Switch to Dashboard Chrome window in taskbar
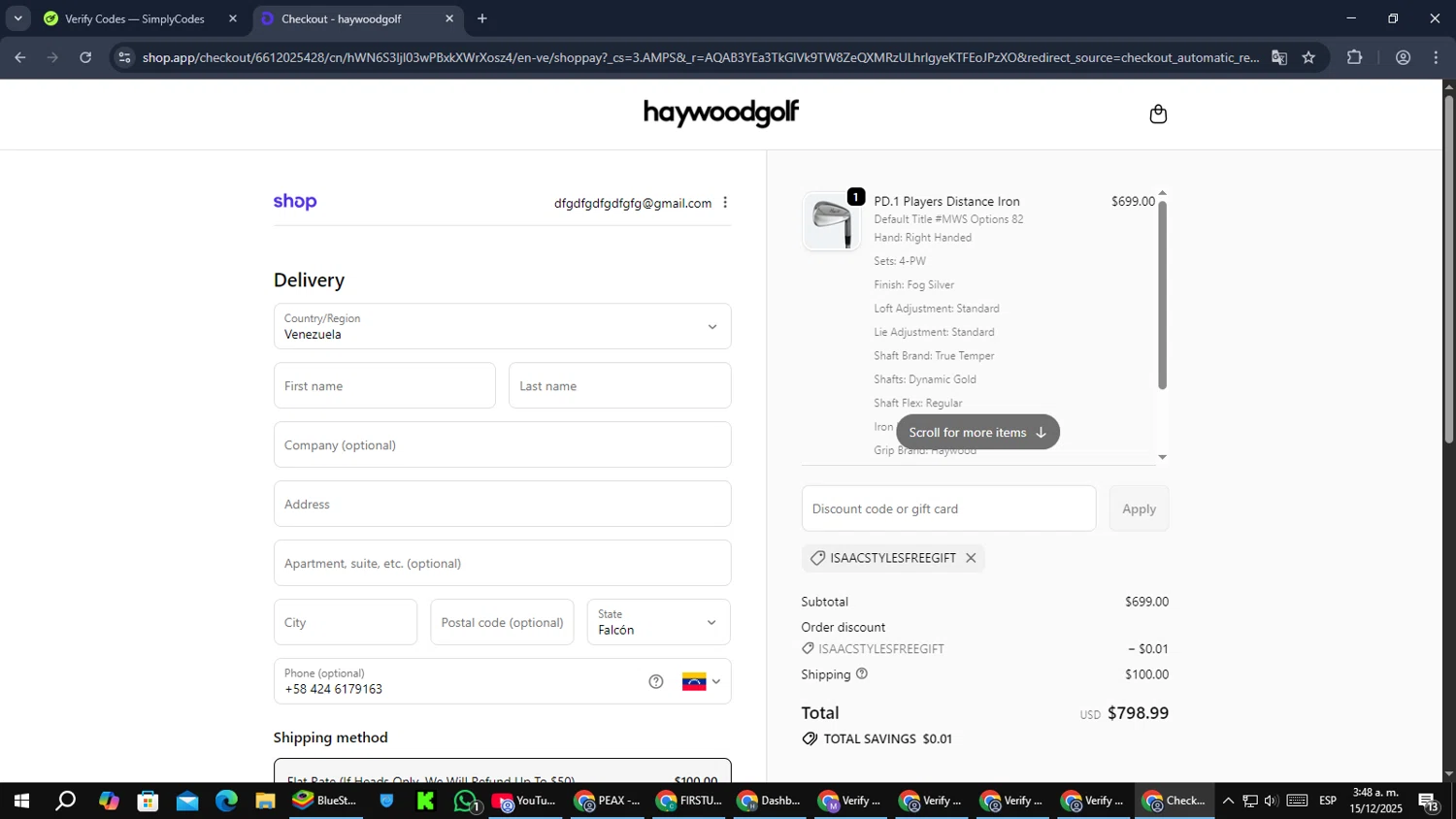This screenshot has height=819, width=1456. pos(770,801)
